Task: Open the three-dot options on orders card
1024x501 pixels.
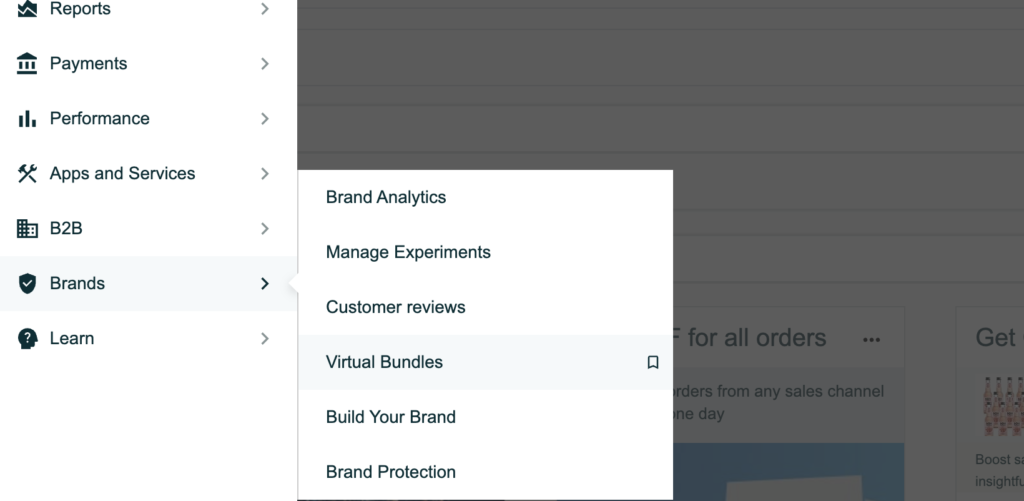Action: tap(871, 340)
